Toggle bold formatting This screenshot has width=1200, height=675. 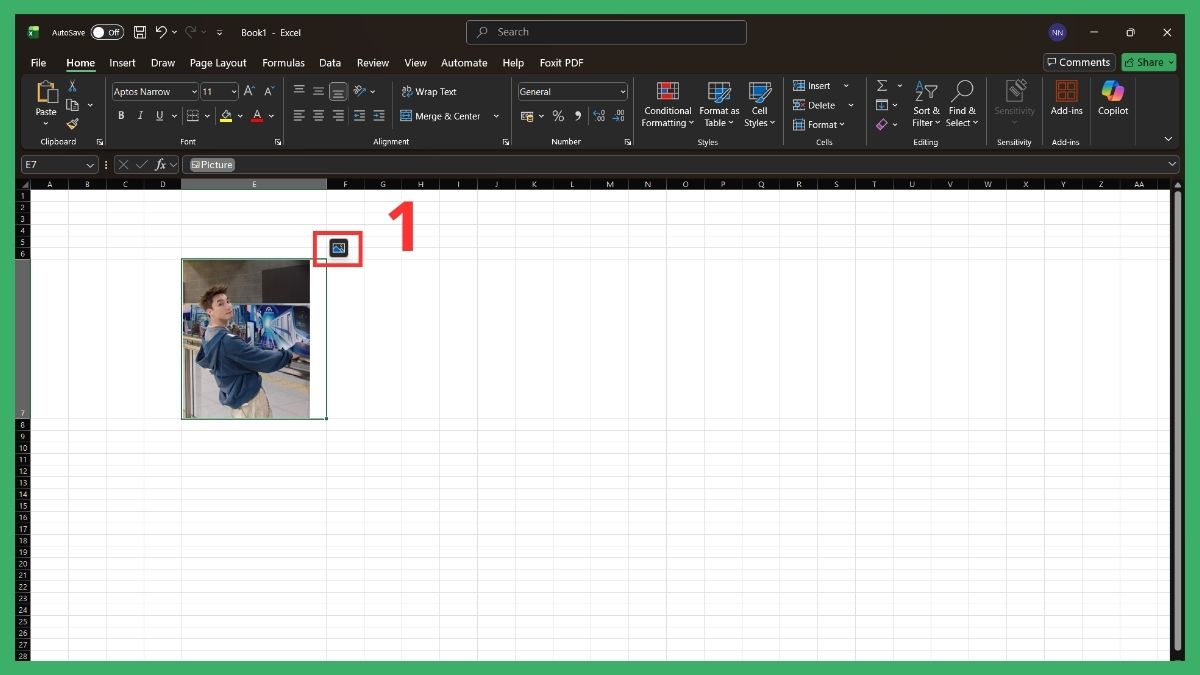pyautogui.click(x=121, y=115)
